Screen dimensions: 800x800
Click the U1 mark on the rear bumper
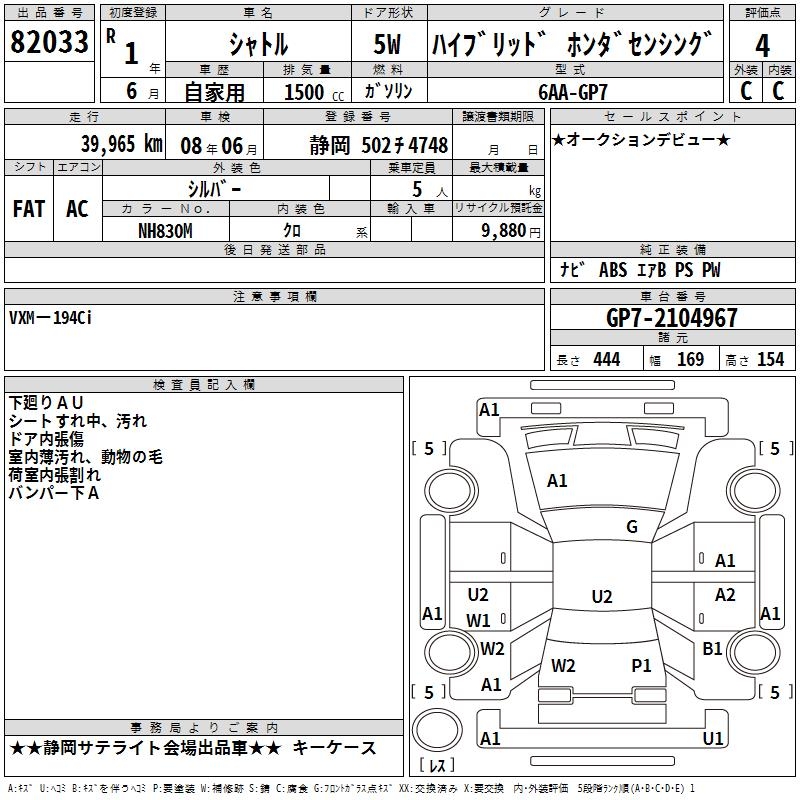pyautogui.click(x=713, y=738)
